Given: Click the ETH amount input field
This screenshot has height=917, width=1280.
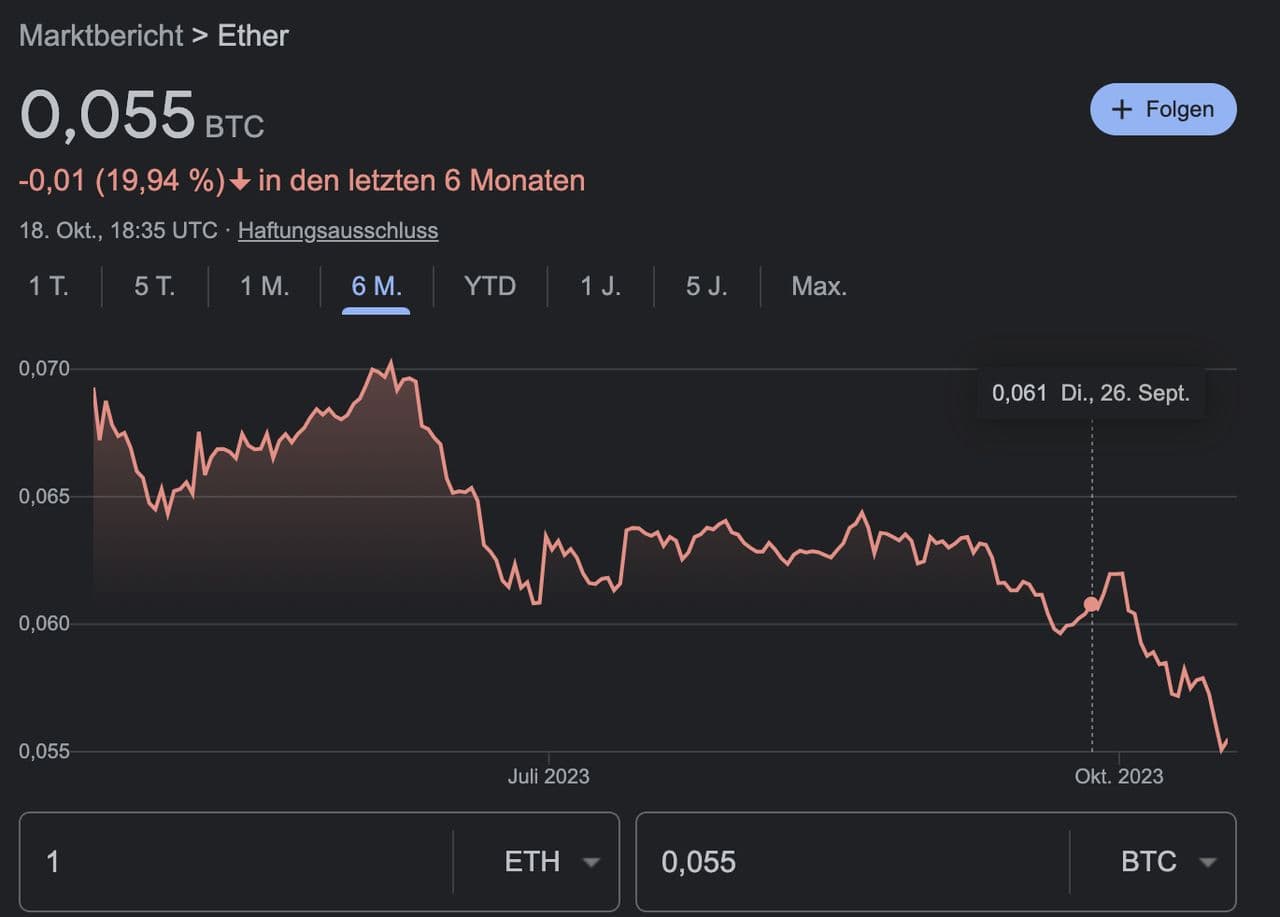Looking at the screenshot, I should point(240,862).
